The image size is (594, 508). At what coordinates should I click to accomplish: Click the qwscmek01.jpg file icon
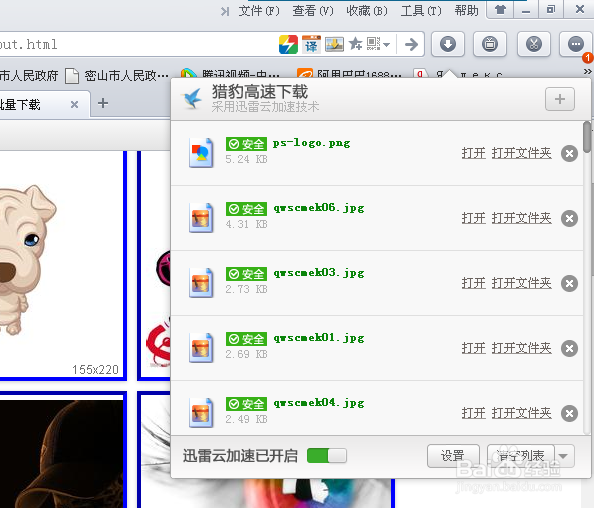click(201, 348)
